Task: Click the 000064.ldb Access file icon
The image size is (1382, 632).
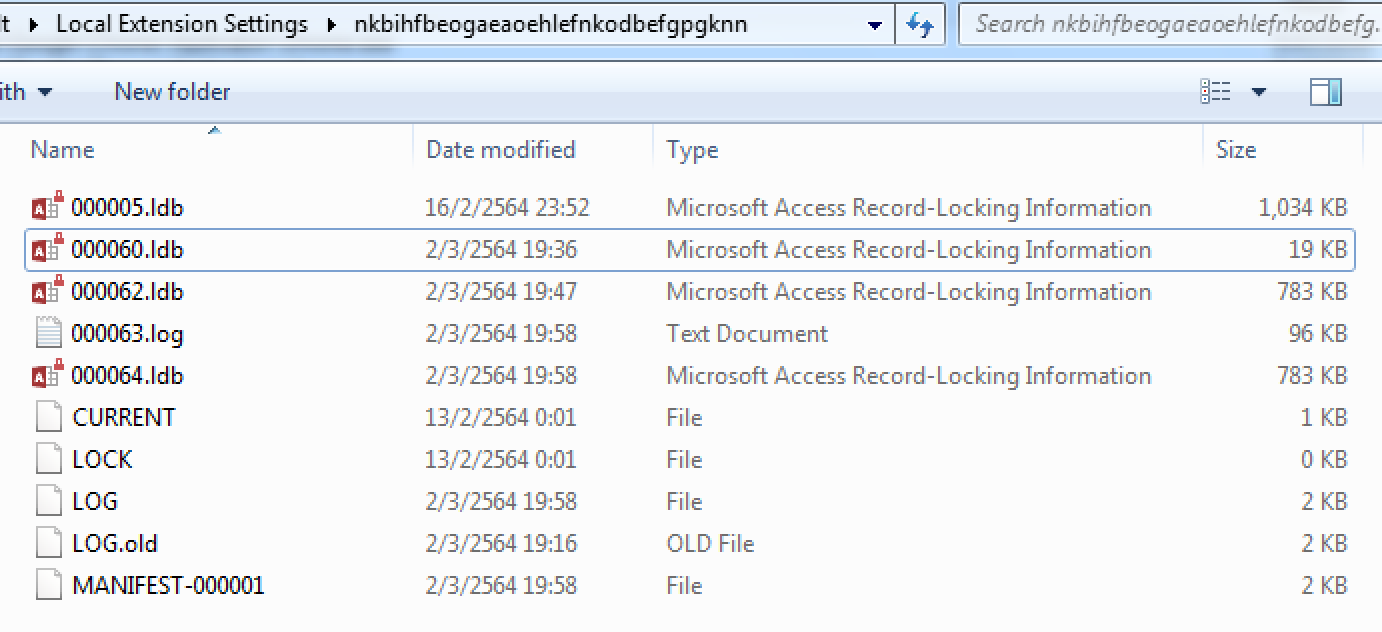Action: (x=47, y=375)
